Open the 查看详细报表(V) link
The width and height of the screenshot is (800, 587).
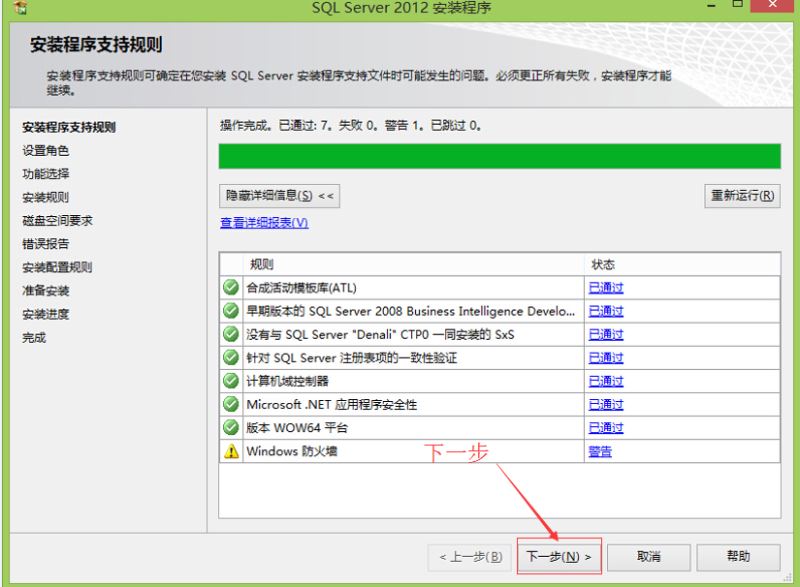264,223
